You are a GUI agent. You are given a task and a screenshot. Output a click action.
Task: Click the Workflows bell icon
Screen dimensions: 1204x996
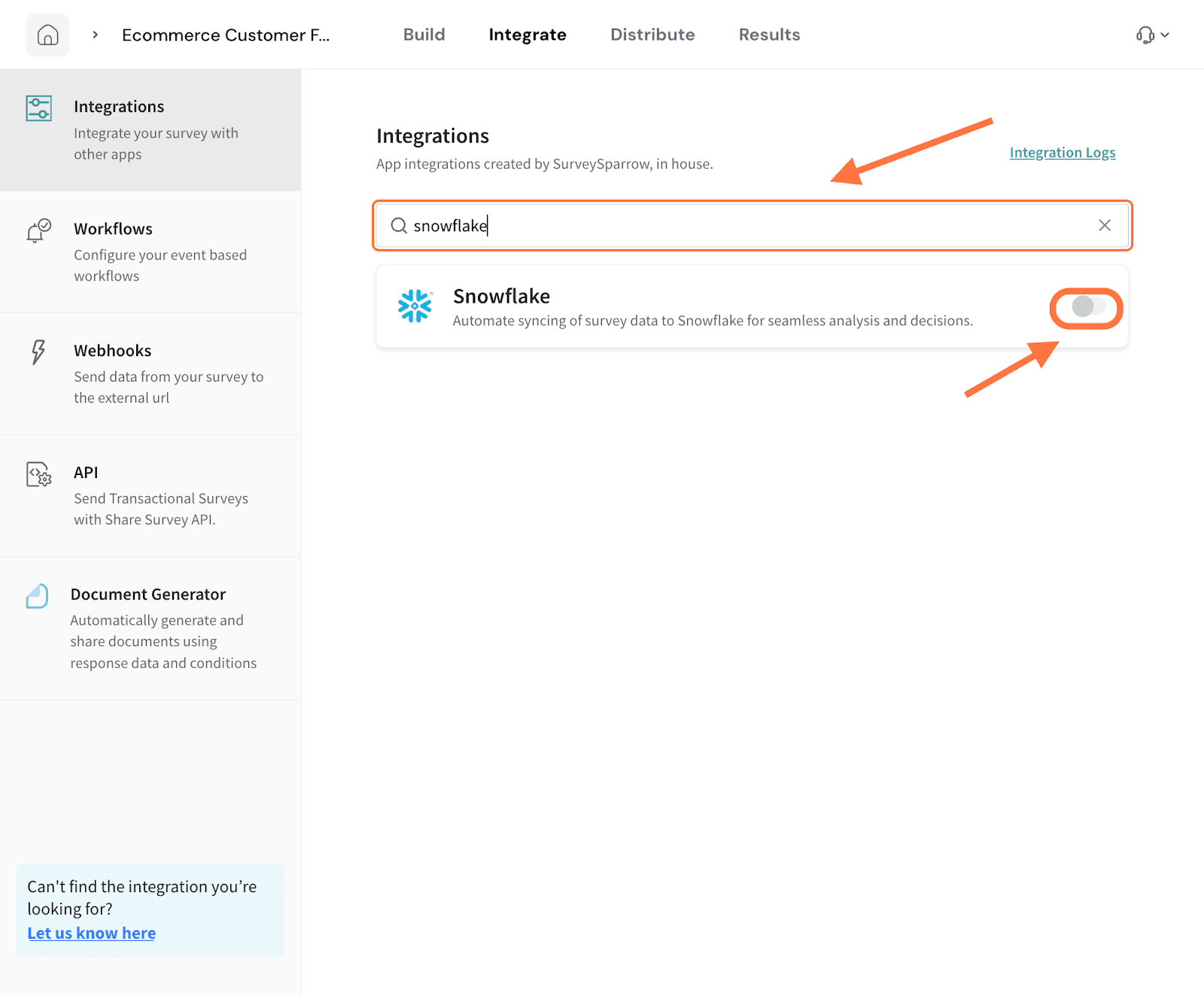tap(38, 230)
